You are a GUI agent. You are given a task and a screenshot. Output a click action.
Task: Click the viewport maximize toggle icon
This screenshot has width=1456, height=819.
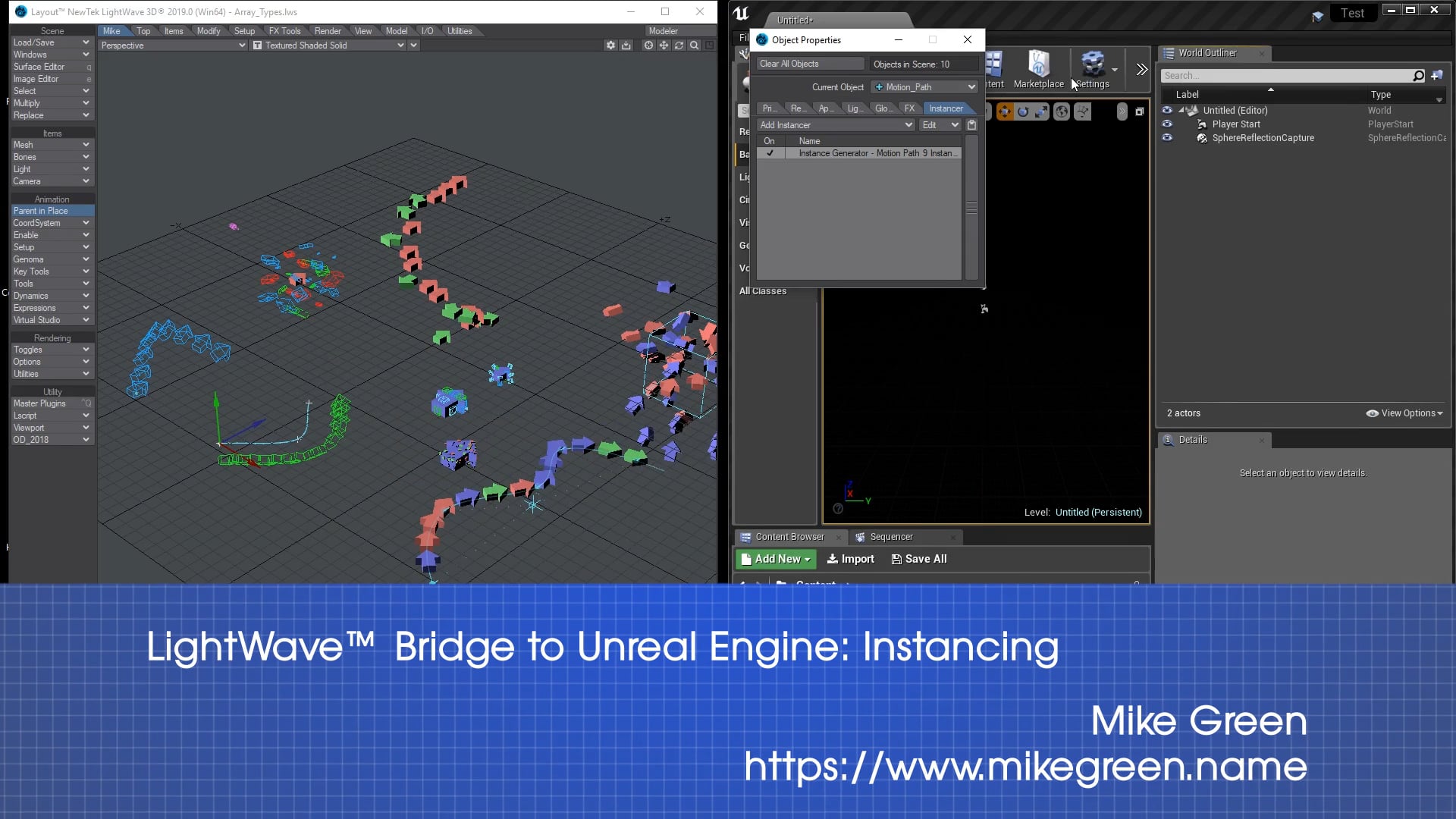click(710, 45)
